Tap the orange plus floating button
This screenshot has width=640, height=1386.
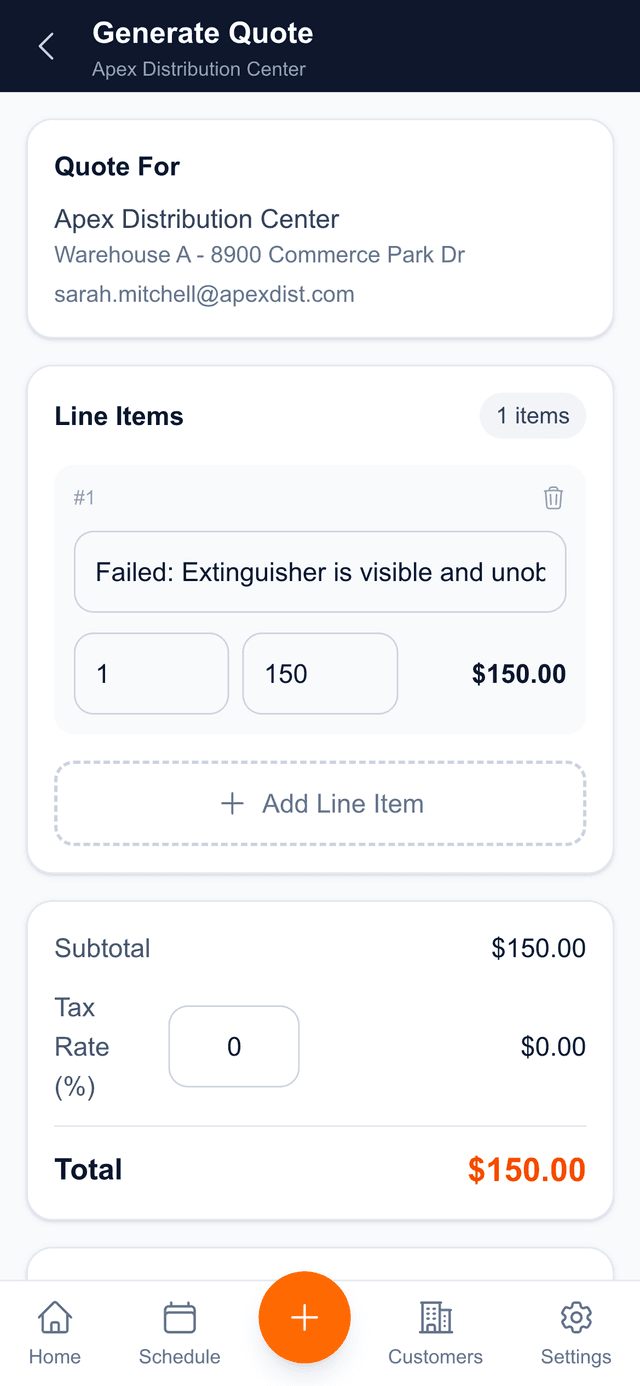[304, 1318]
